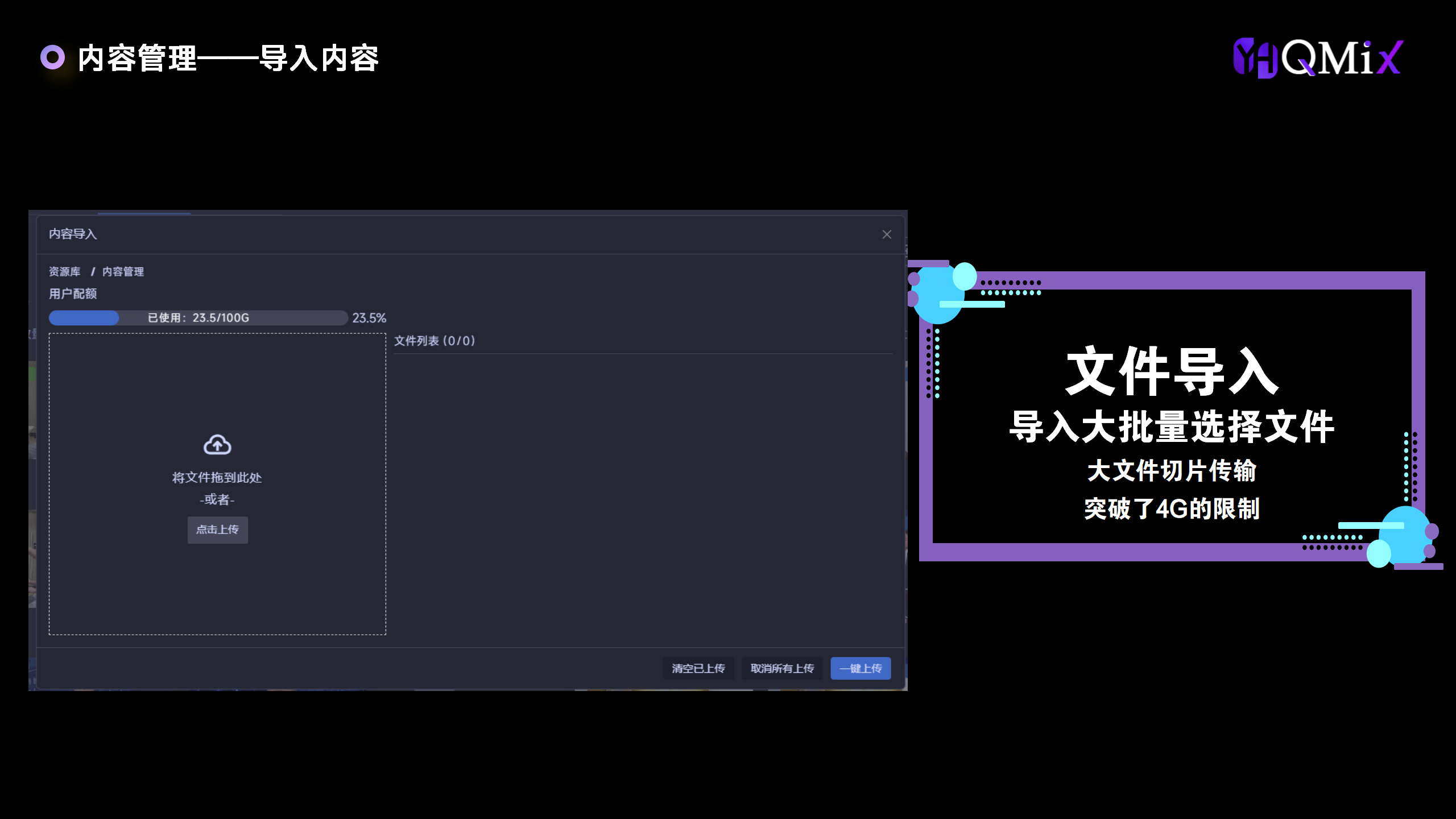
Task: Click the 文件列表 (0/0) header
Action: pyautogui.click(x=435, y=341)
